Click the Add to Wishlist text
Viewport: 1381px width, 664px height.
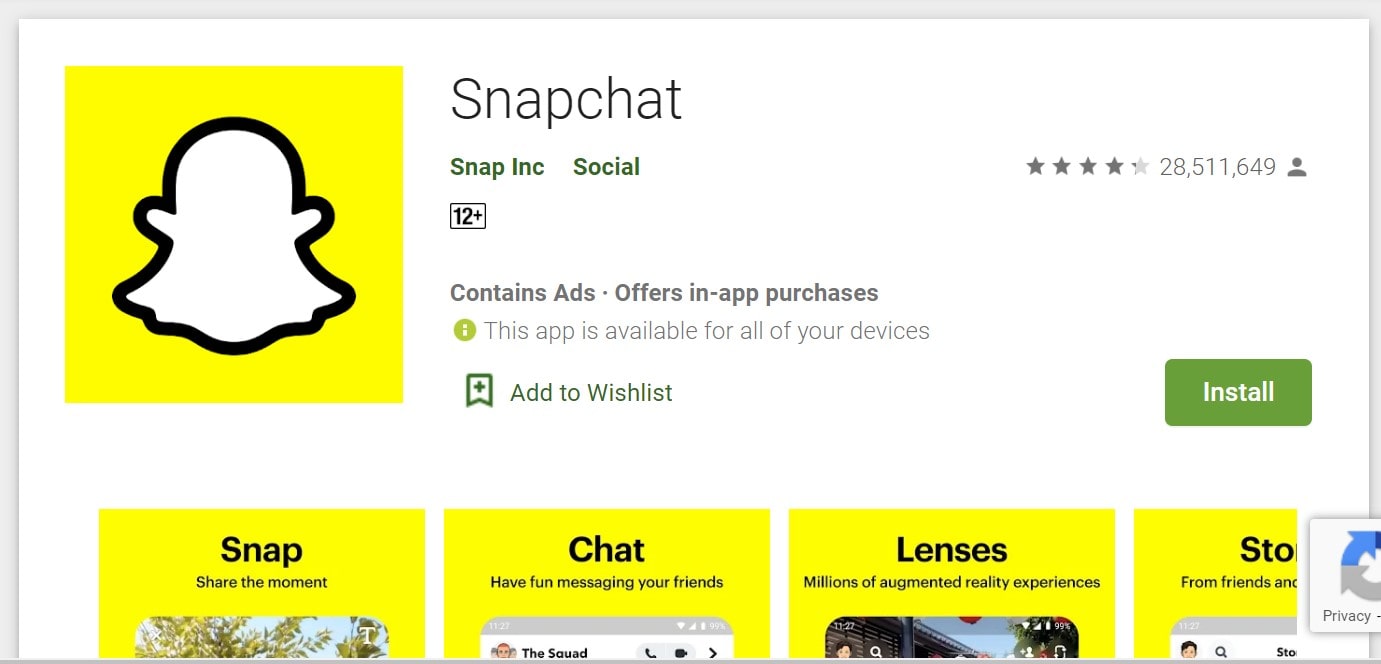coord(591,393)
